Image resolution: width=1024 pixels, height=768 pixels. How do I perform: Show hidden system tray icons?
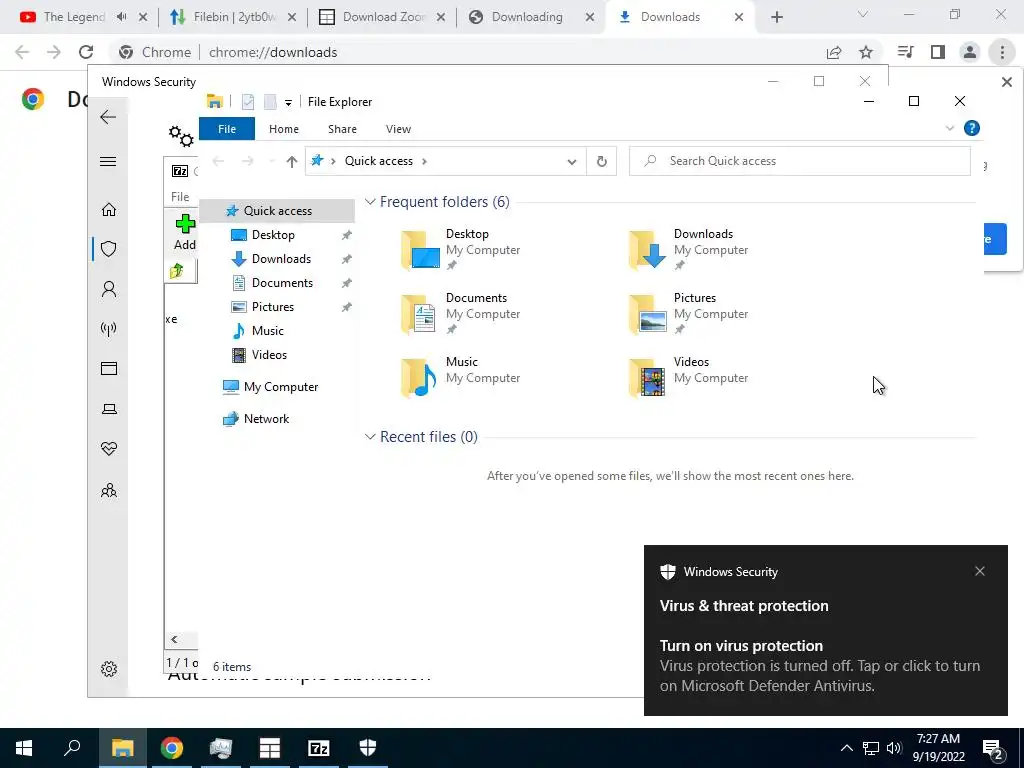[x=846, y=748]
